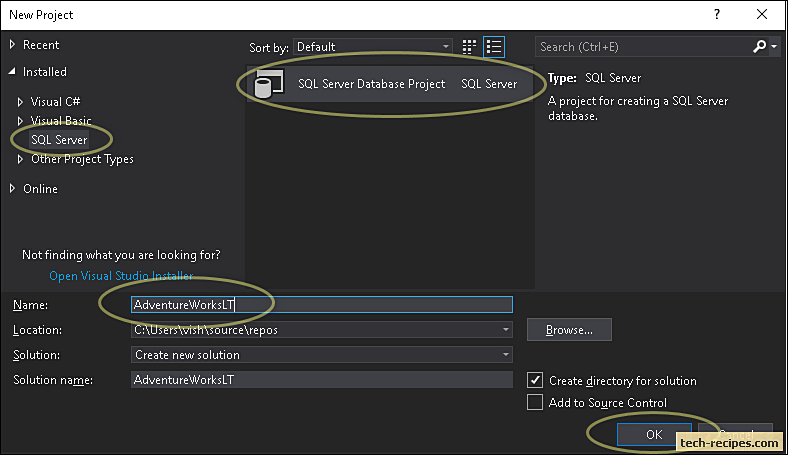
Task: Click the search magnifier icon
Action: click(x=759, y=47)
